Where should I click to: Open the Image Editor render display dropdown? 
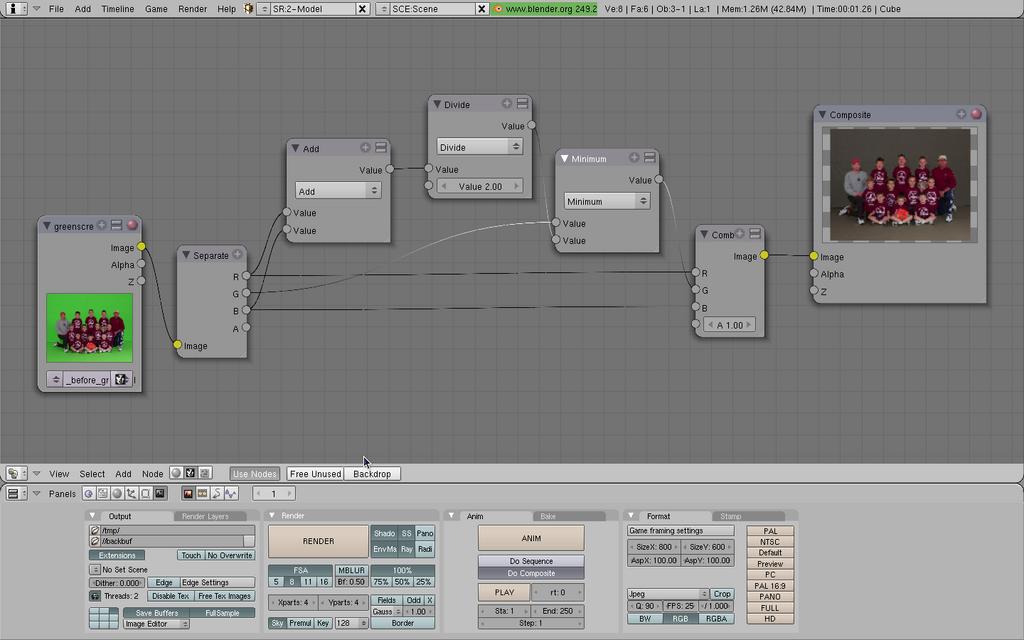pos(157,624)
